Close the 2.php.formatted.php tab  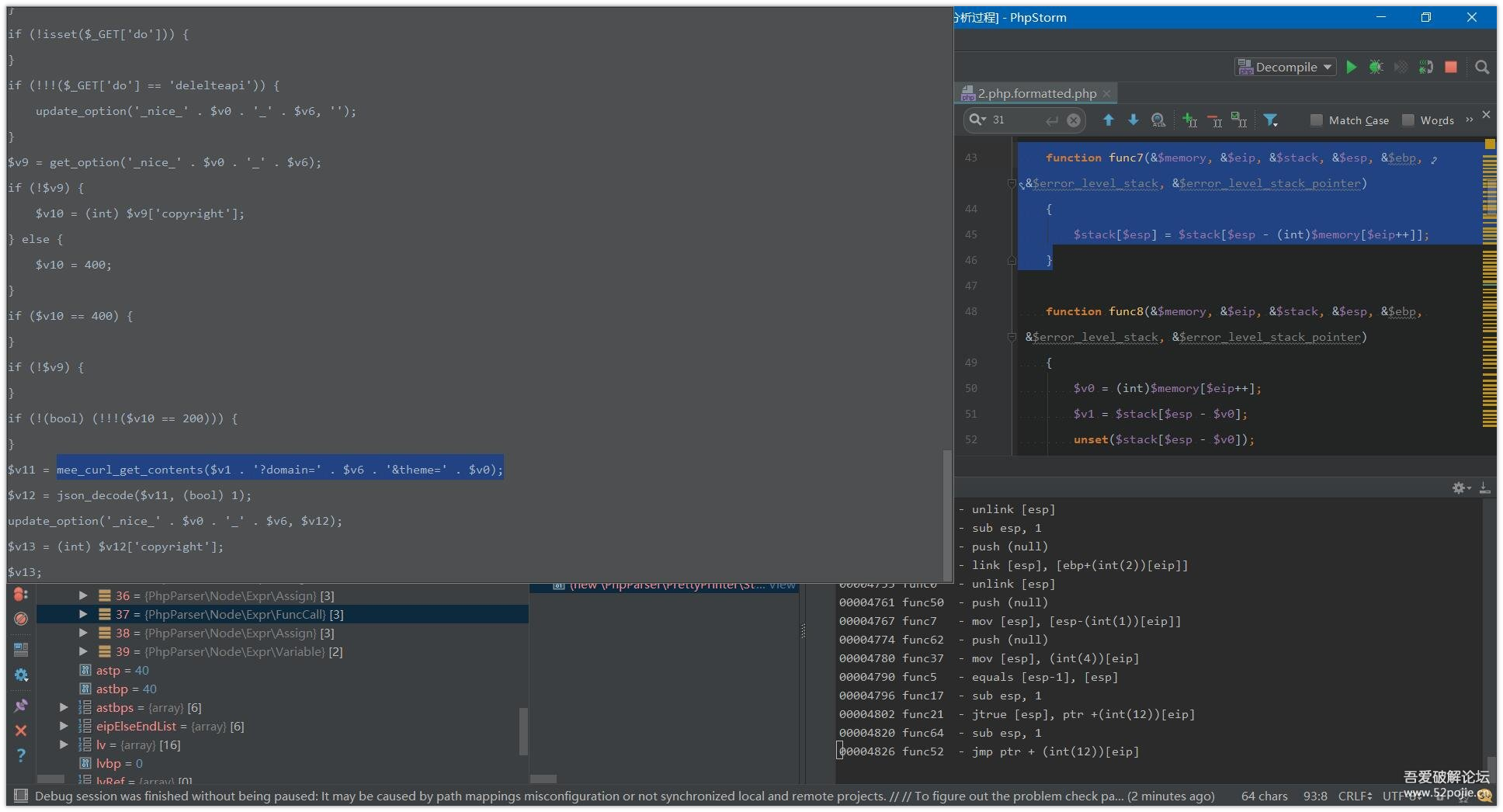pos(1107,94)
